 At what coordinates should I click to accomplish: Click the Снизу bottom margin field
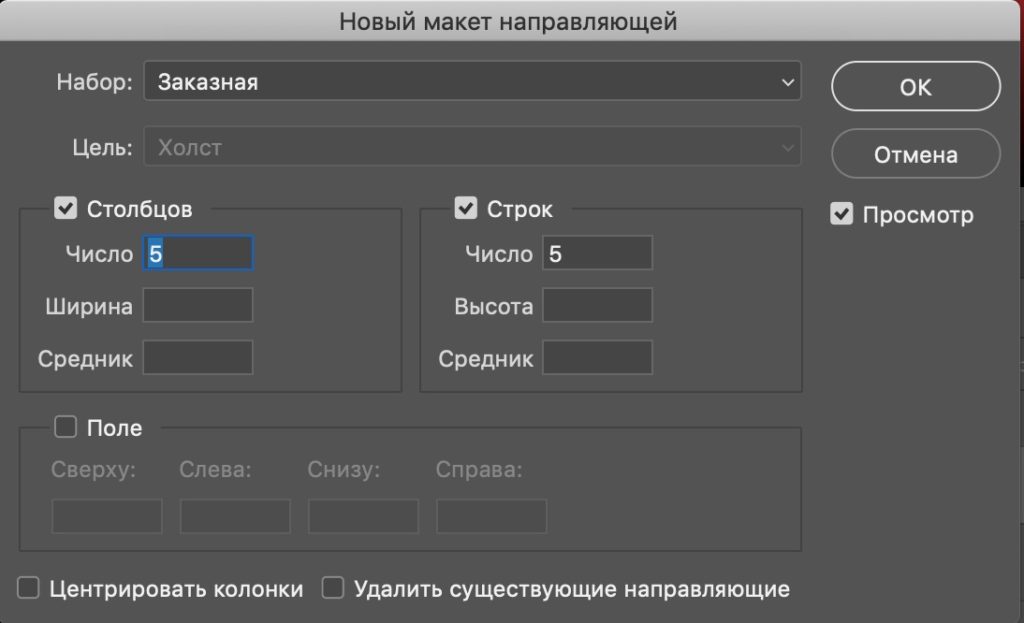click(363, 517)
